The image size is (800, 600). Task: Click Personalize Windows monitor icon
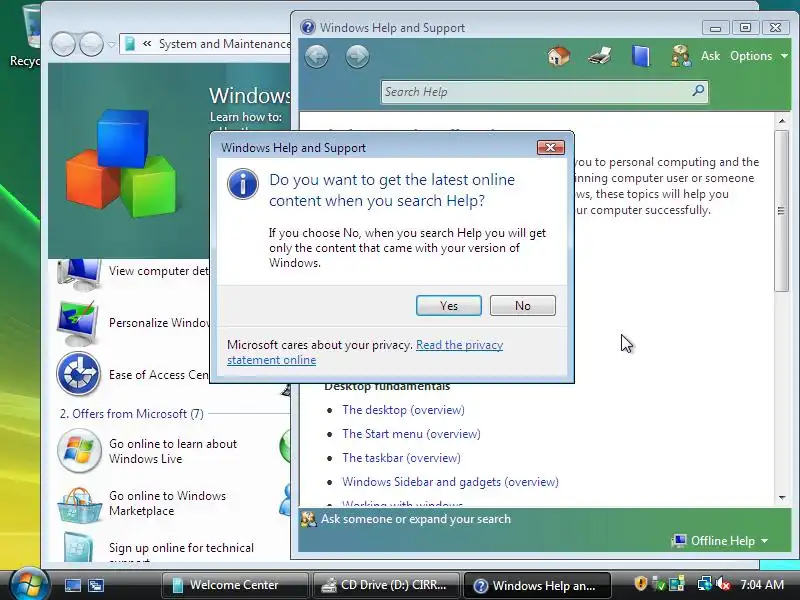(x=78, y=323)
